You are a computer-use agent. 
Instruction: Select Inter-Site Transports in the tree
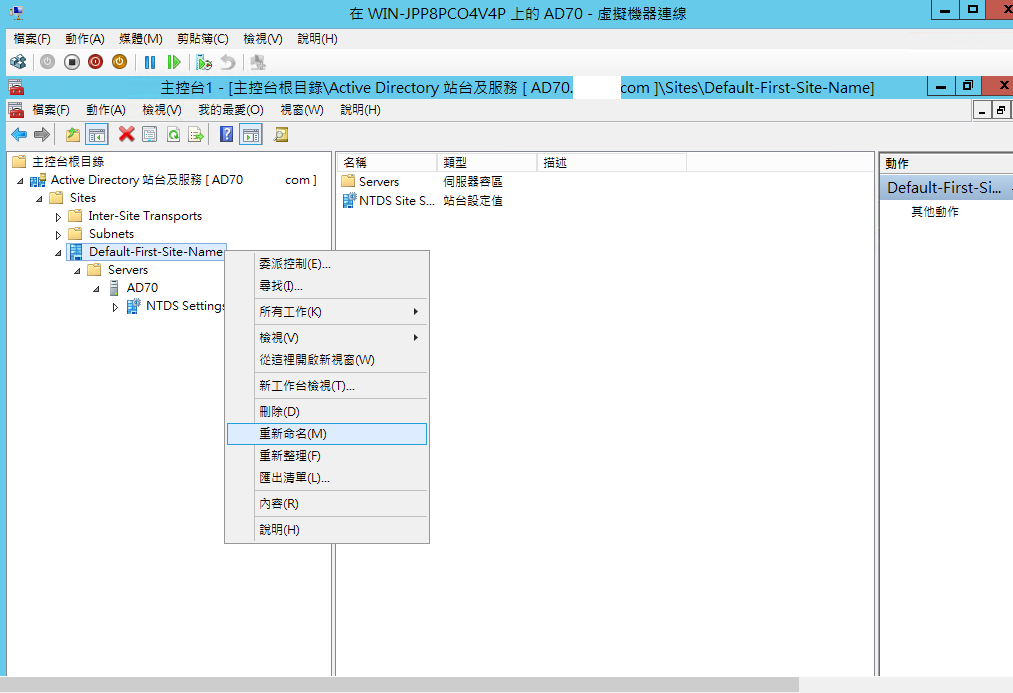click(x=145, y=216)
